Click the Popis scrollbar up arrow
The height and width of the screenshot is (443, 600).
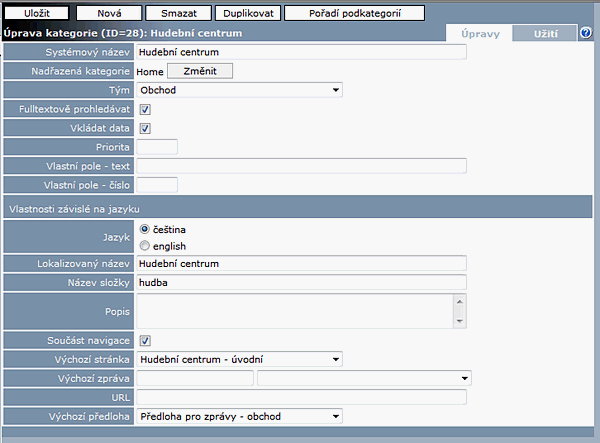460,300
